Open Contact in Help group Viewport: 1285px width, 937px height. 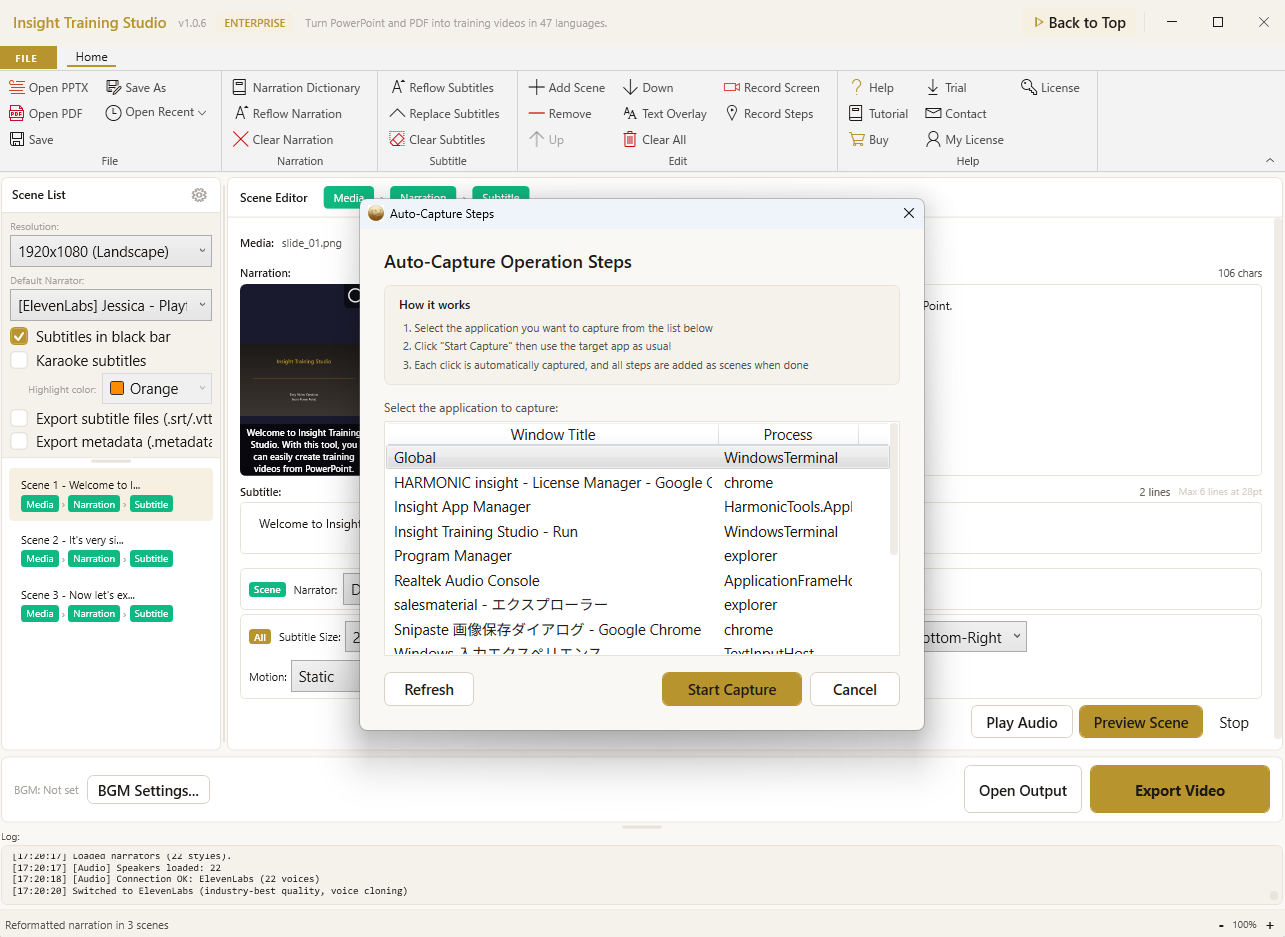956,114
